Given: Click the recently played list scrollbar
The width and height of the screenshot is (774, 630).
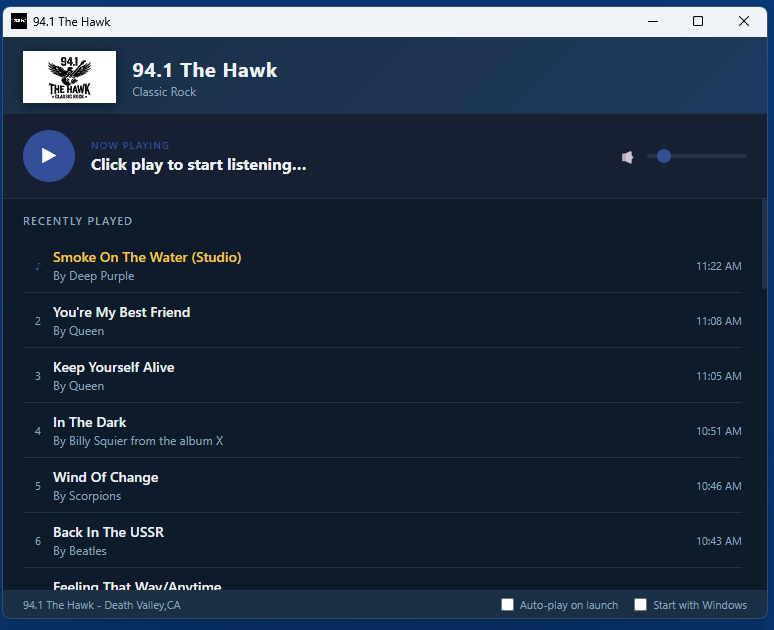Looking at the screenshot, I should [x=765, y=245].
